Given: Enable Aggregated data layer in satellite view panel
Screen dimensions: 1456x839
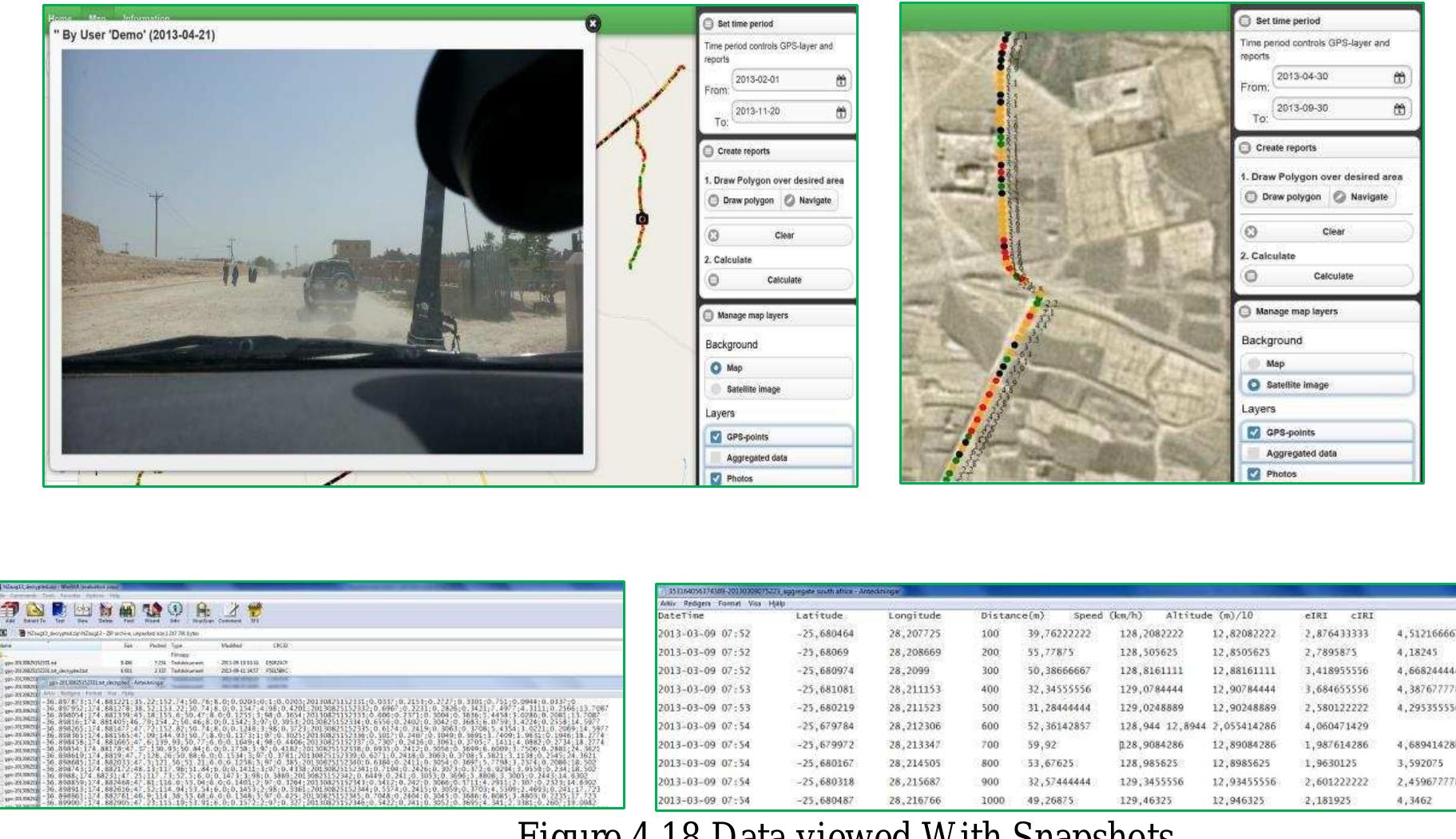Looking at the screenshot, I should pos(1253,453).
